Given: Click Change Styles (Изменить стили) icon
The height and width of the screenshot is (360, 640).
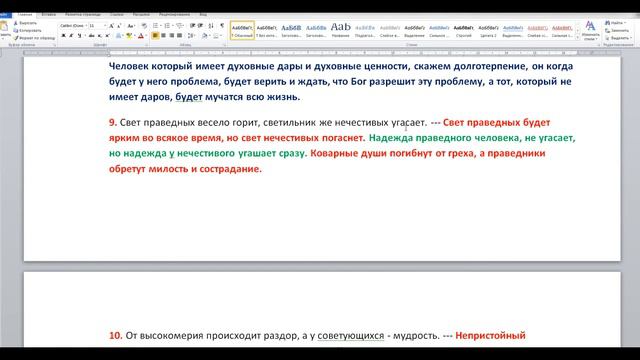Looking at the screenshot, I should [590, 31].
